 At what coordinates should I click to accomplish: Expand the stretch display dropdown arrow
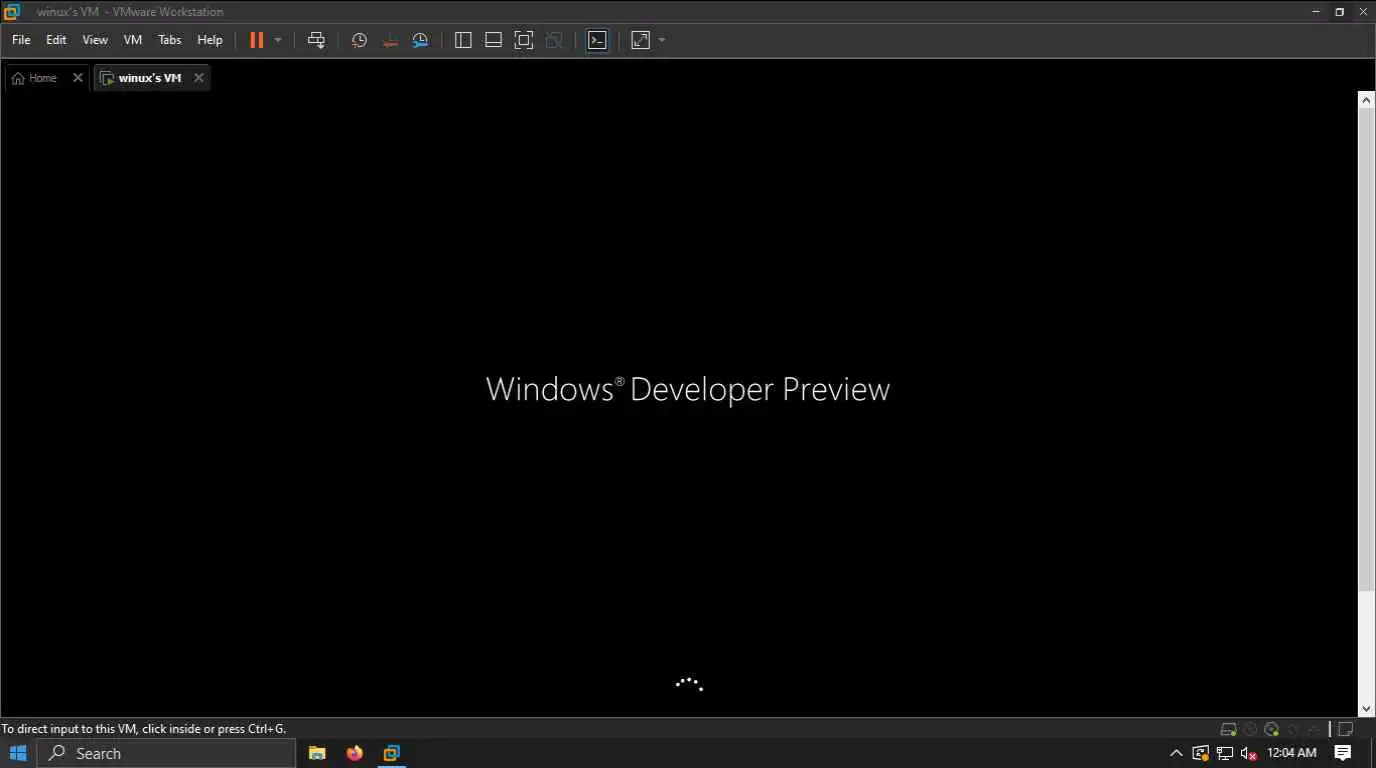662,40
